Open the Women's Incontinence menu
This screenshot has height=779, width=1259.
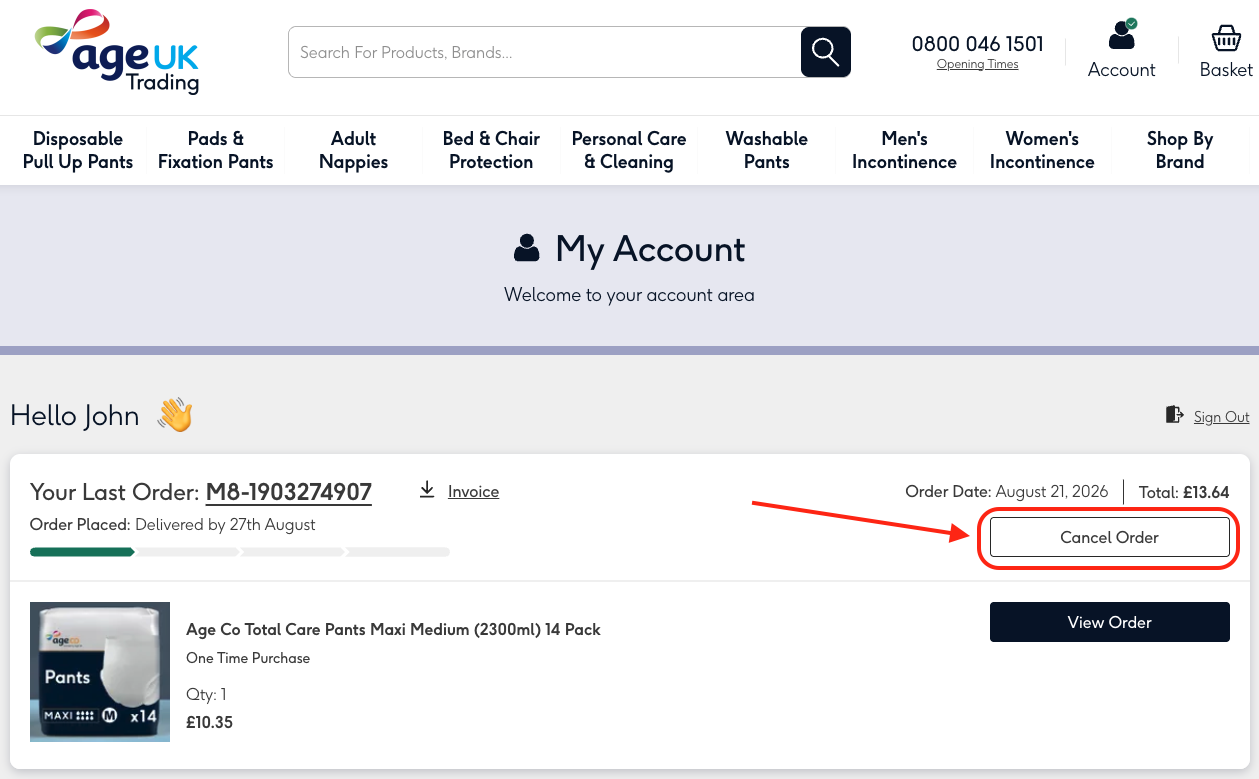pos(1042,150)
